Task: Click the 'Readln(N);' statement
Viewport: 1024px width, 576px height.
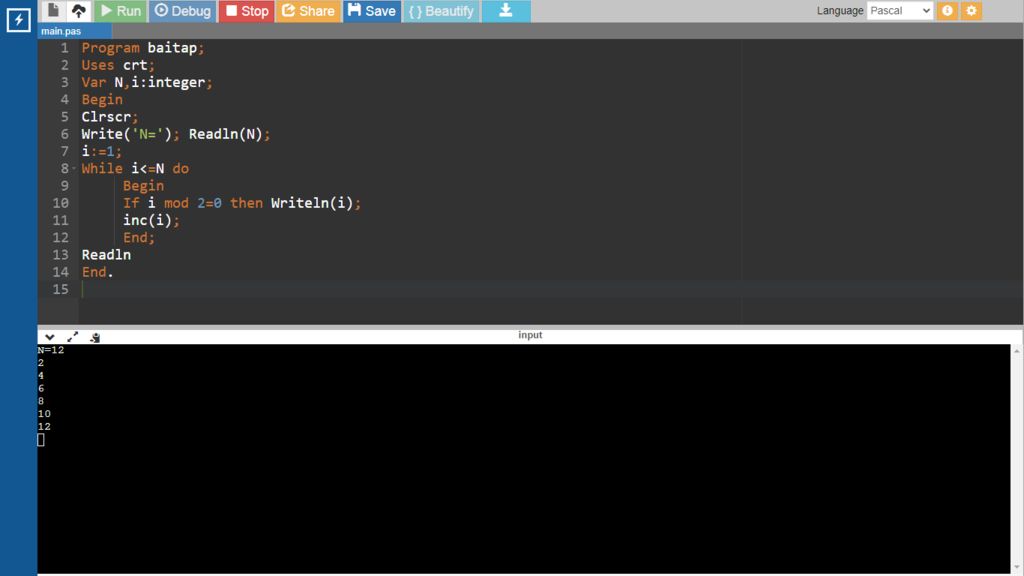Action: coord(229,134)
